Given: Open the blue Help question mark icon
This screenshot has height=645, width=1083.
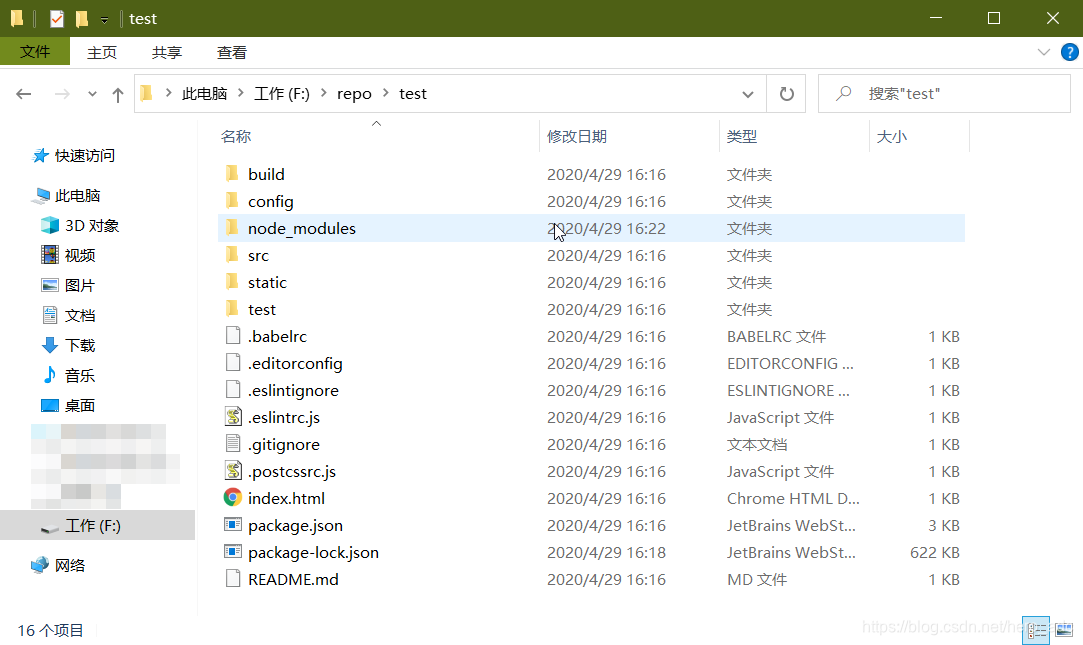Looking at the screenshot, I should [1069, 52].
